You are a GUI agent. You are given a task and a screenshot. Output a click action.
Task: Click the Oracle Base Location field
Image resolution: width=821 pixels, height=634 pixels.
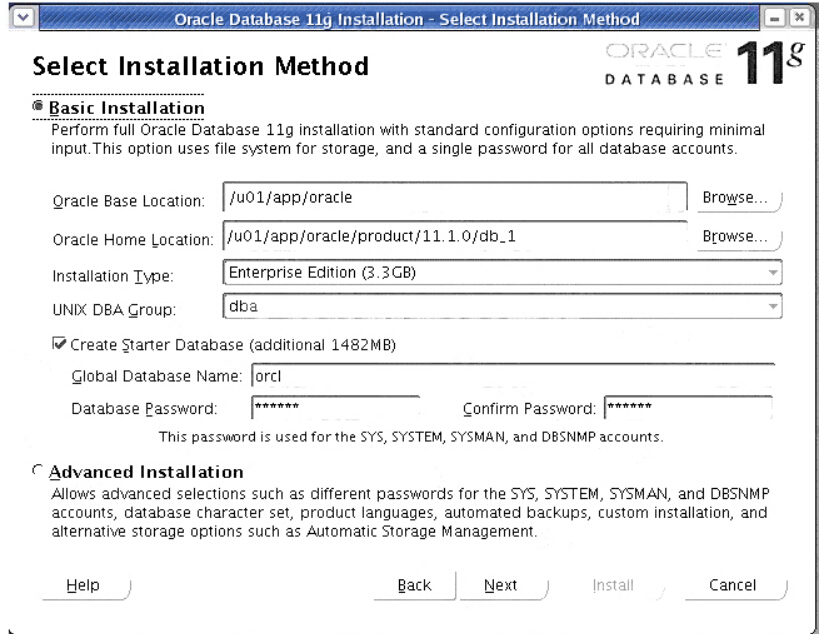(455, 197)
